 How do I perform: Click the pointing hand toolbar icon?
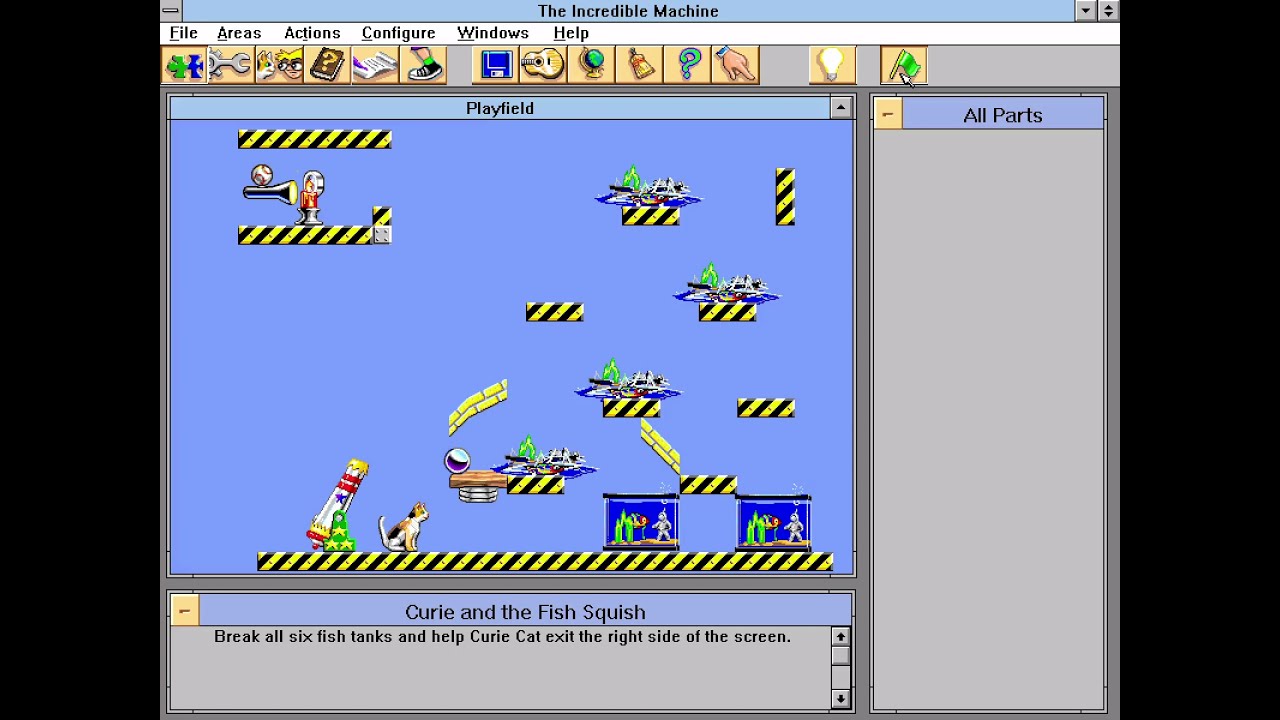pyautogui.click(x=735, y=65)
